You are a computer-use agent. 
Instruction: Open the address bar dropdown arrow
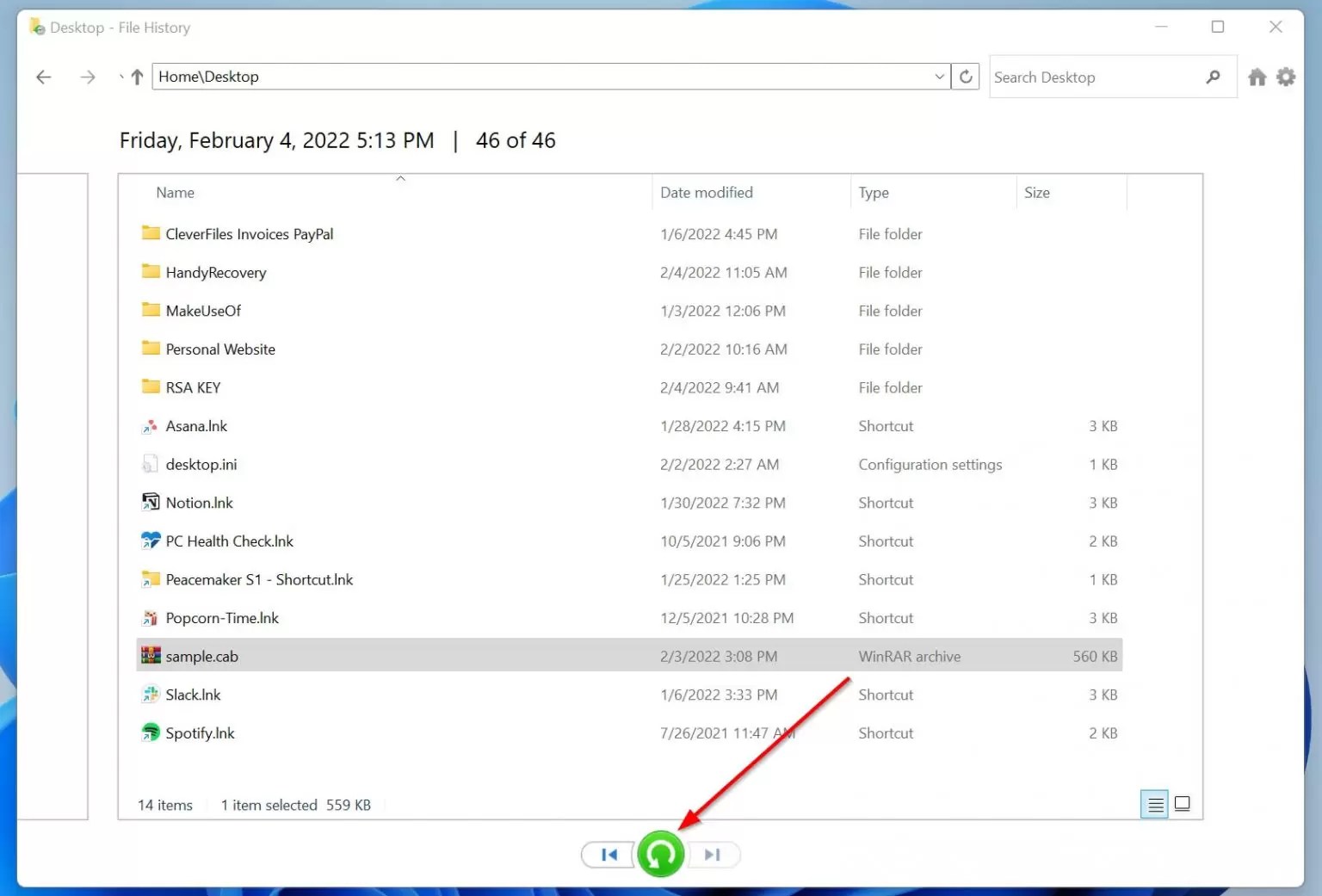point(939,76)
